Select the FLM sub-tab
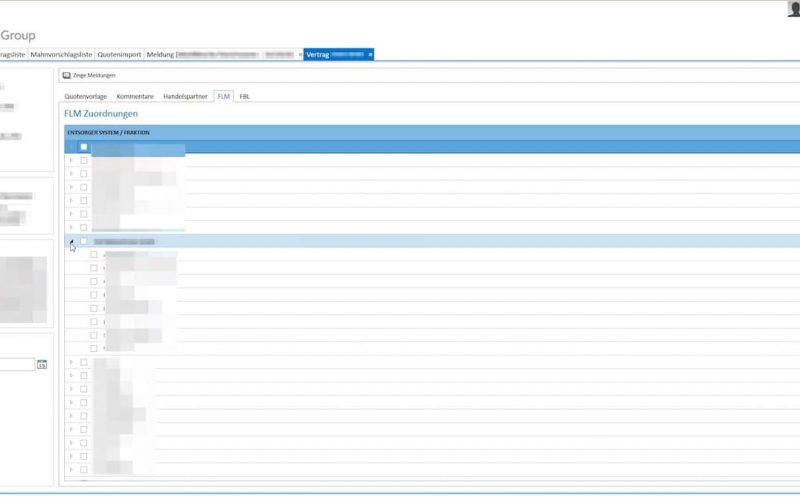 (223, 96)
